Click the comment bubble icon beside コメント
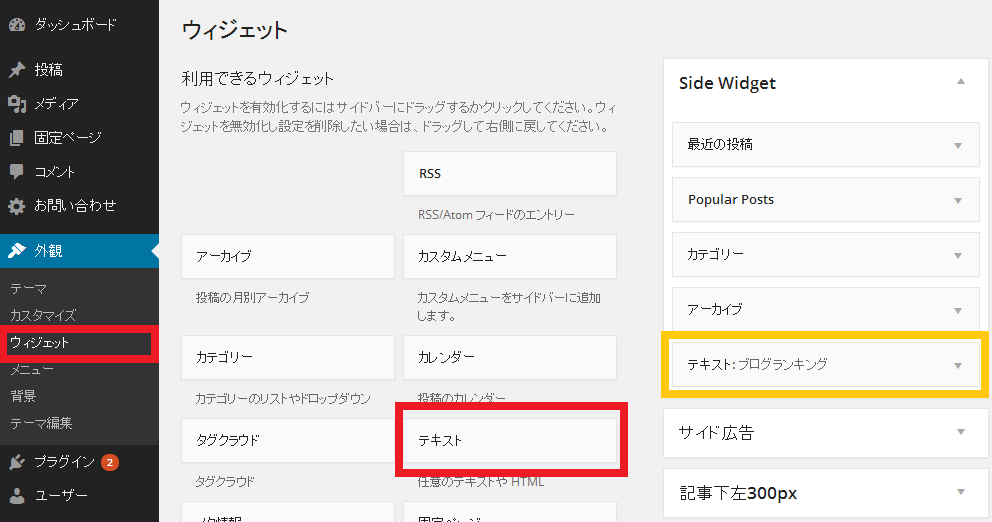Screen dimensions: 992x522 (17, 172)
